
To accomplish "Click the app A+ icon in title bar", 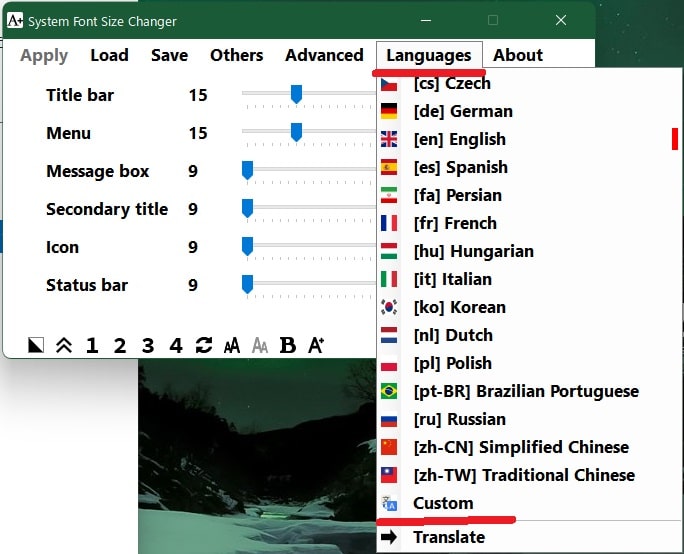I will coord(15,21).
